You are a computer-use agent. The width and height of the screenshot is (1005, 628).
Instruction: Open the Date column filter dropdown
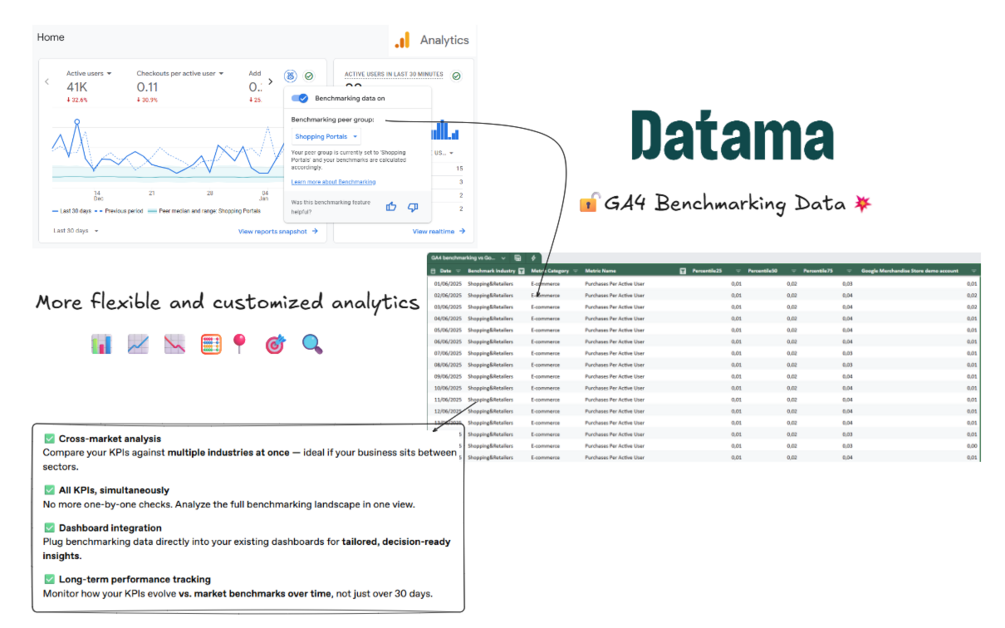(458, 271)
